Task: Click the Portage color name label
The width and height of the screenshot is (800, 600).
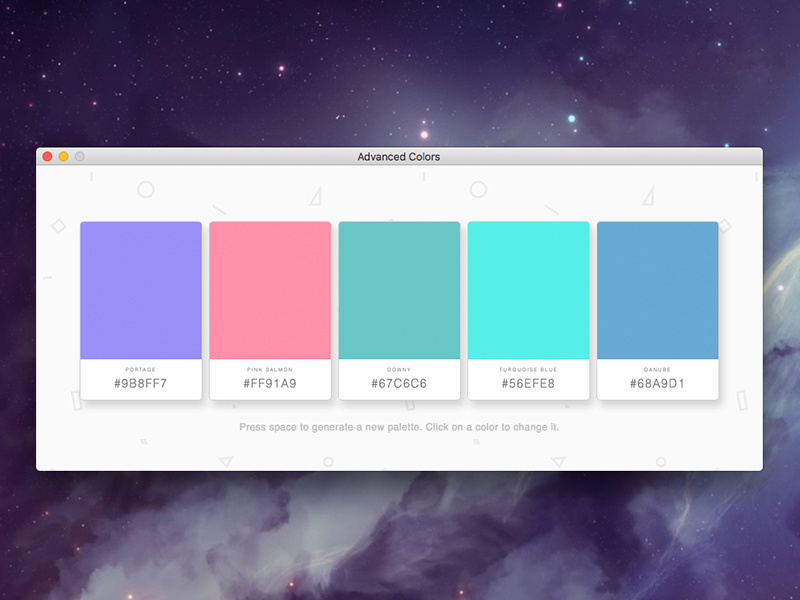Action: [x=140, y=366]
